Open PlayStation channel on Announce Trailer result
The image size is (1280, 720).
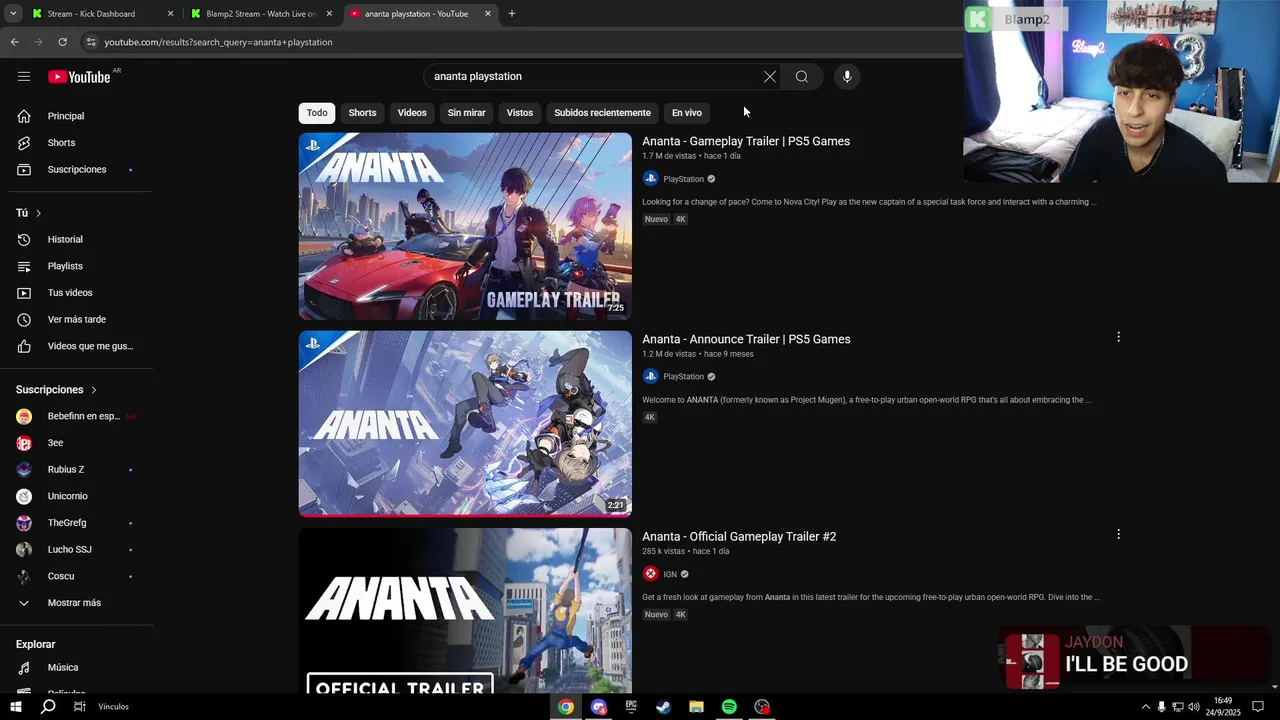point(683,377)
